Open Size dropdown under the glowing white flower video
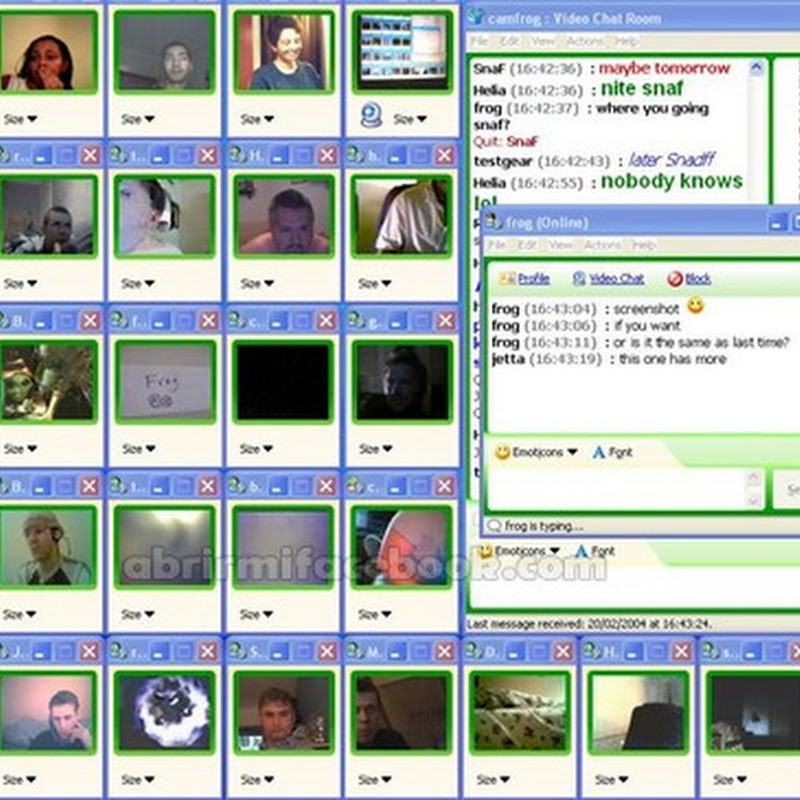Screen dimensions: 800x800 (x=138, y=779)
